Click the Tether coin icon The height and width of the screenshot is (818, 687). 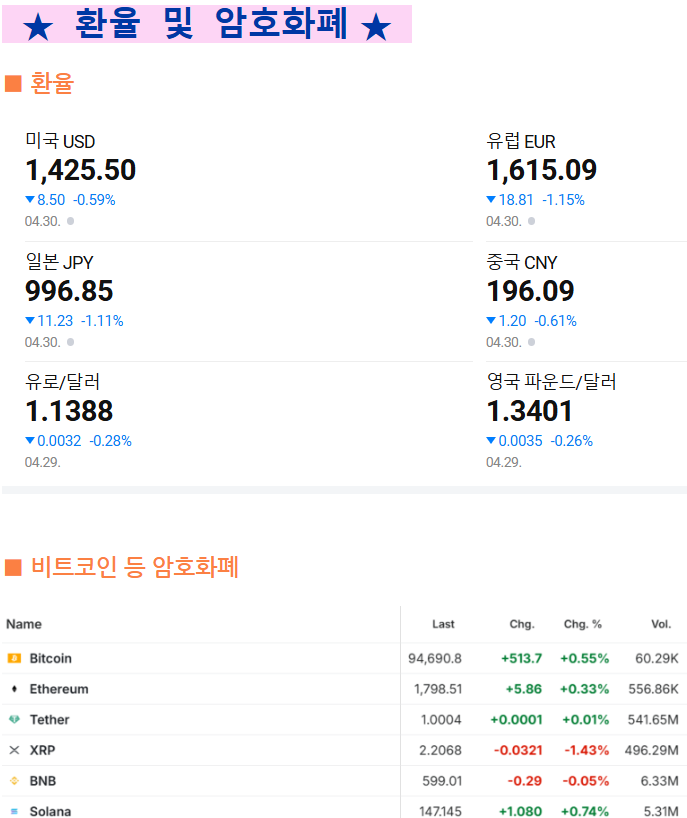[14, 719]
